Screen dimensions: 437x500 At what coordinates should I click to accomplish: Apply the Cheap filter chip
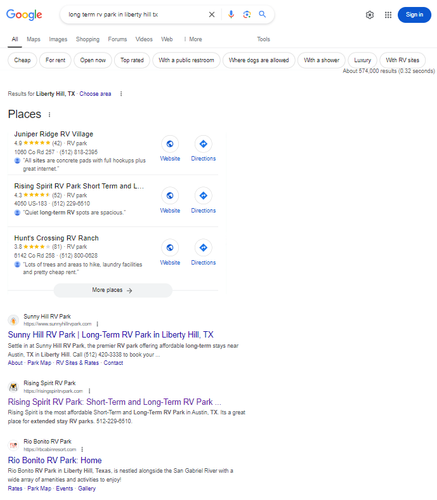tap(22, 60)
